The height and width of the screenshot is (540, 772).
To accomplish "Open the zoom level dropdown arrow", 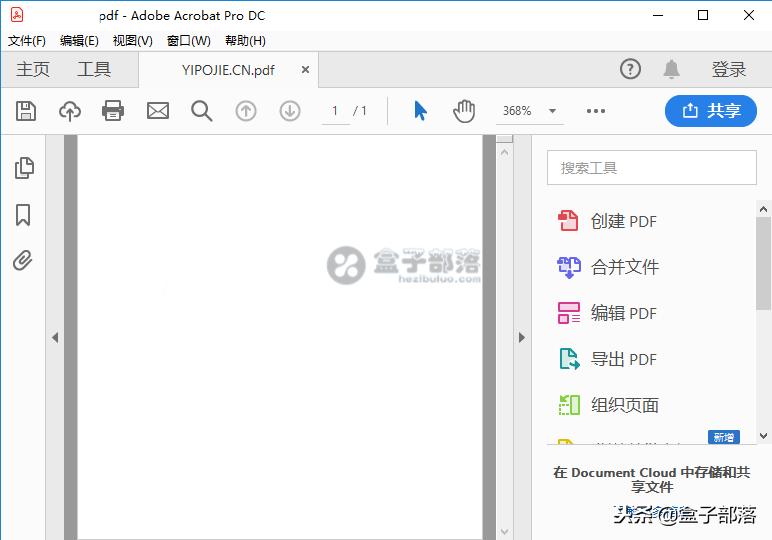I will [x=552, y=111].
